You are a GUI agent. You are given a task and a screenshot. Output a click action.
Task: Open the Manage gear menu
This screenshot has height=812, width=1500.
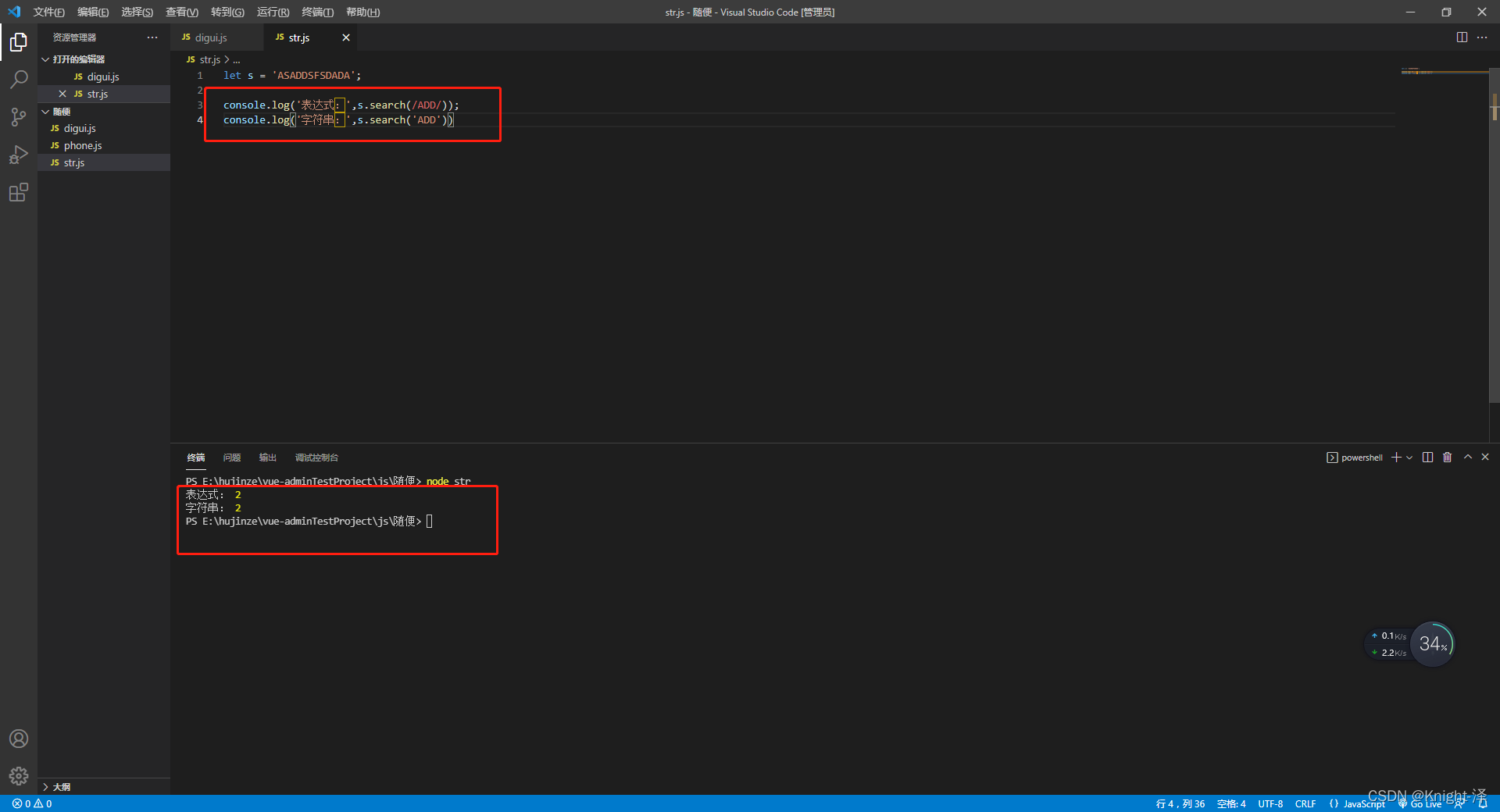(x=19, y=776)
